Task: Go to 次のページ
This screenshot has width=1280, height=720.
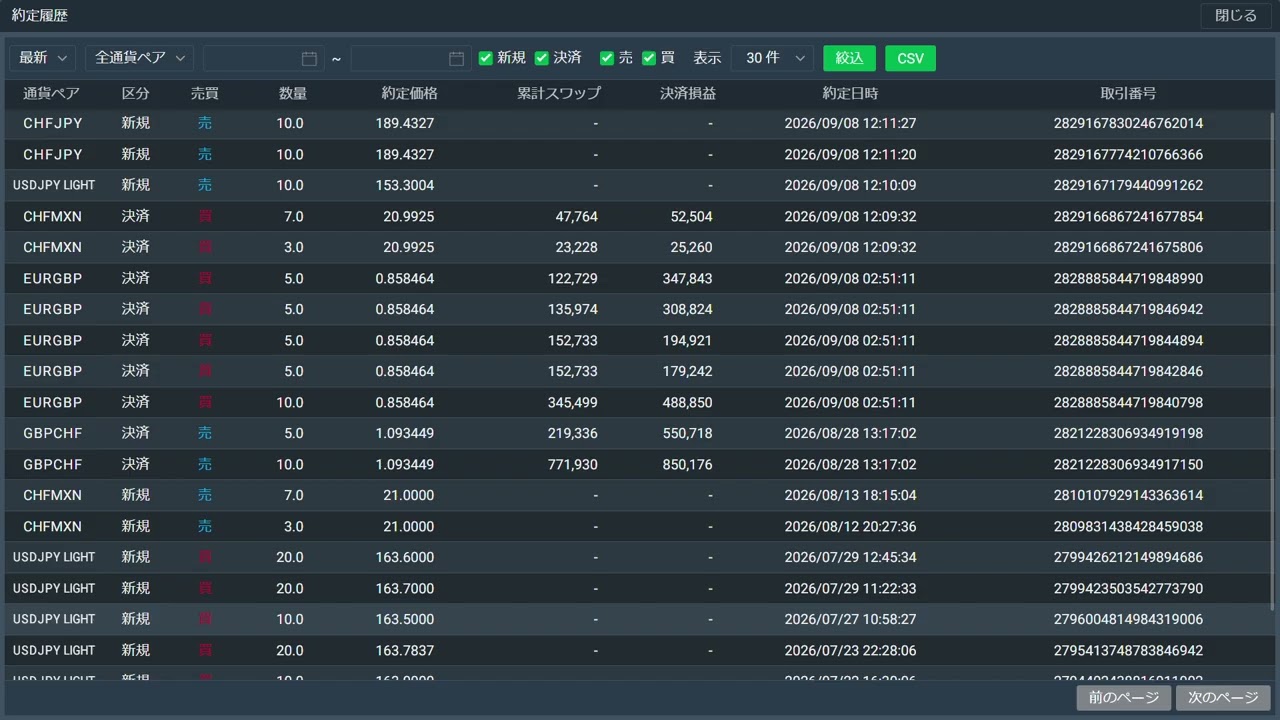Action: [x=1224, y=698]
